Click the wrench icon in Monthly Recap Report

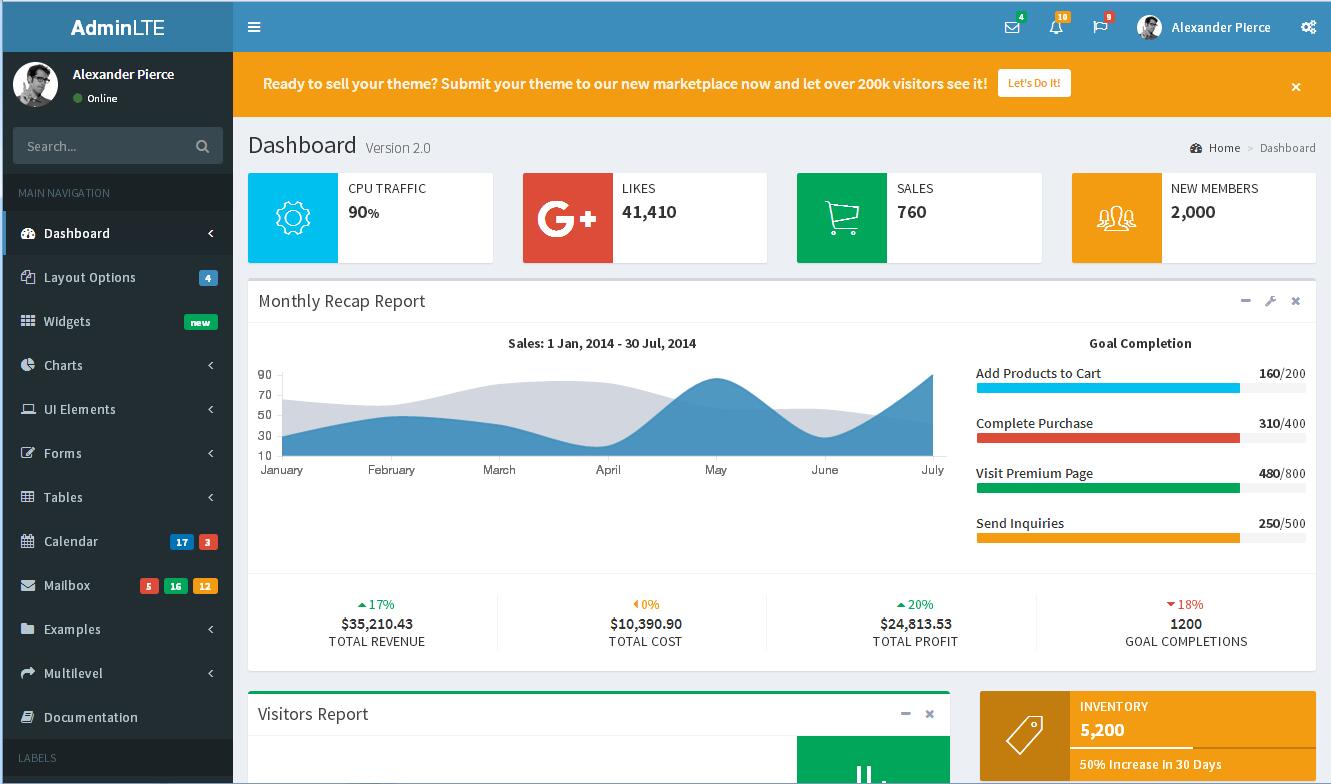coord(1270,301)
